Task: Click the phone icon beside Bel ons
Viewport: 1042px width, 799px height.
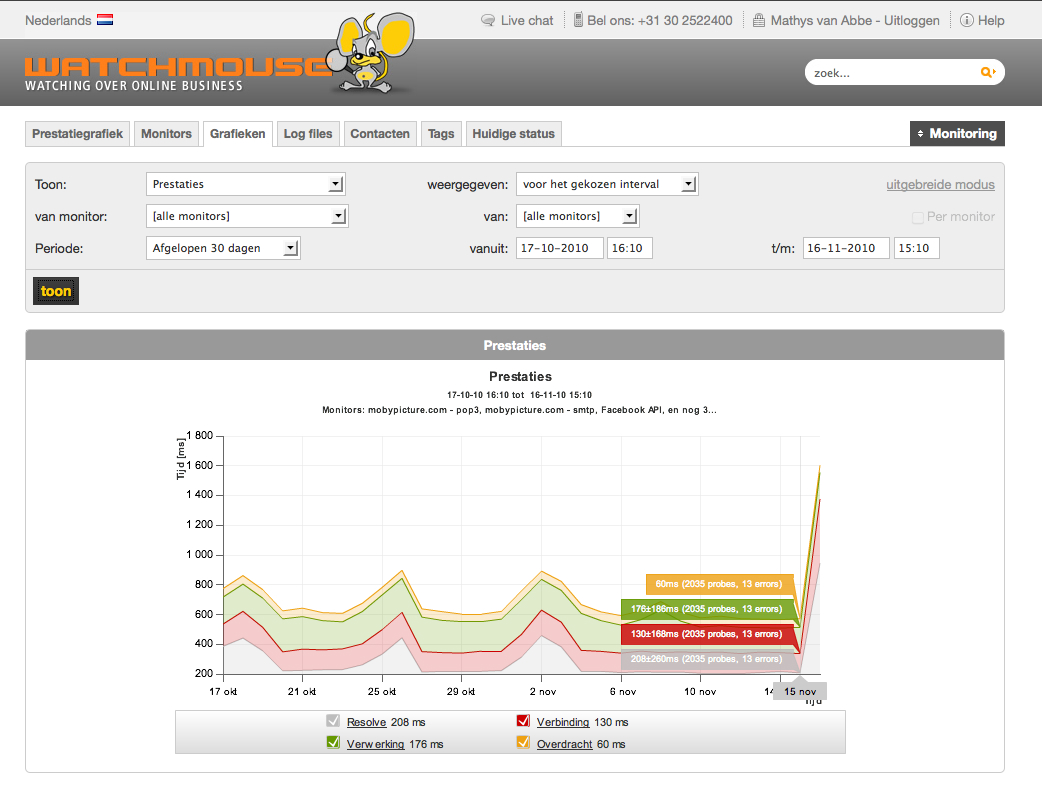Action: 578,20
